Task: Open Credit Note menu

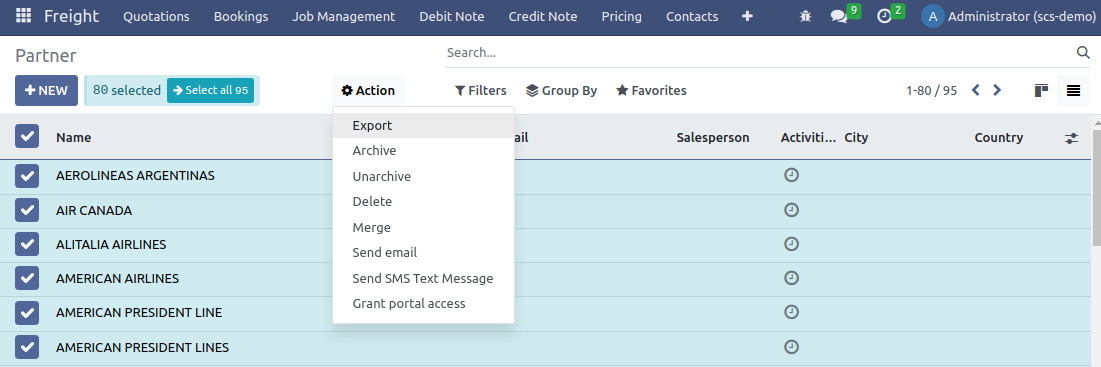Action: [x=543, y=16]
